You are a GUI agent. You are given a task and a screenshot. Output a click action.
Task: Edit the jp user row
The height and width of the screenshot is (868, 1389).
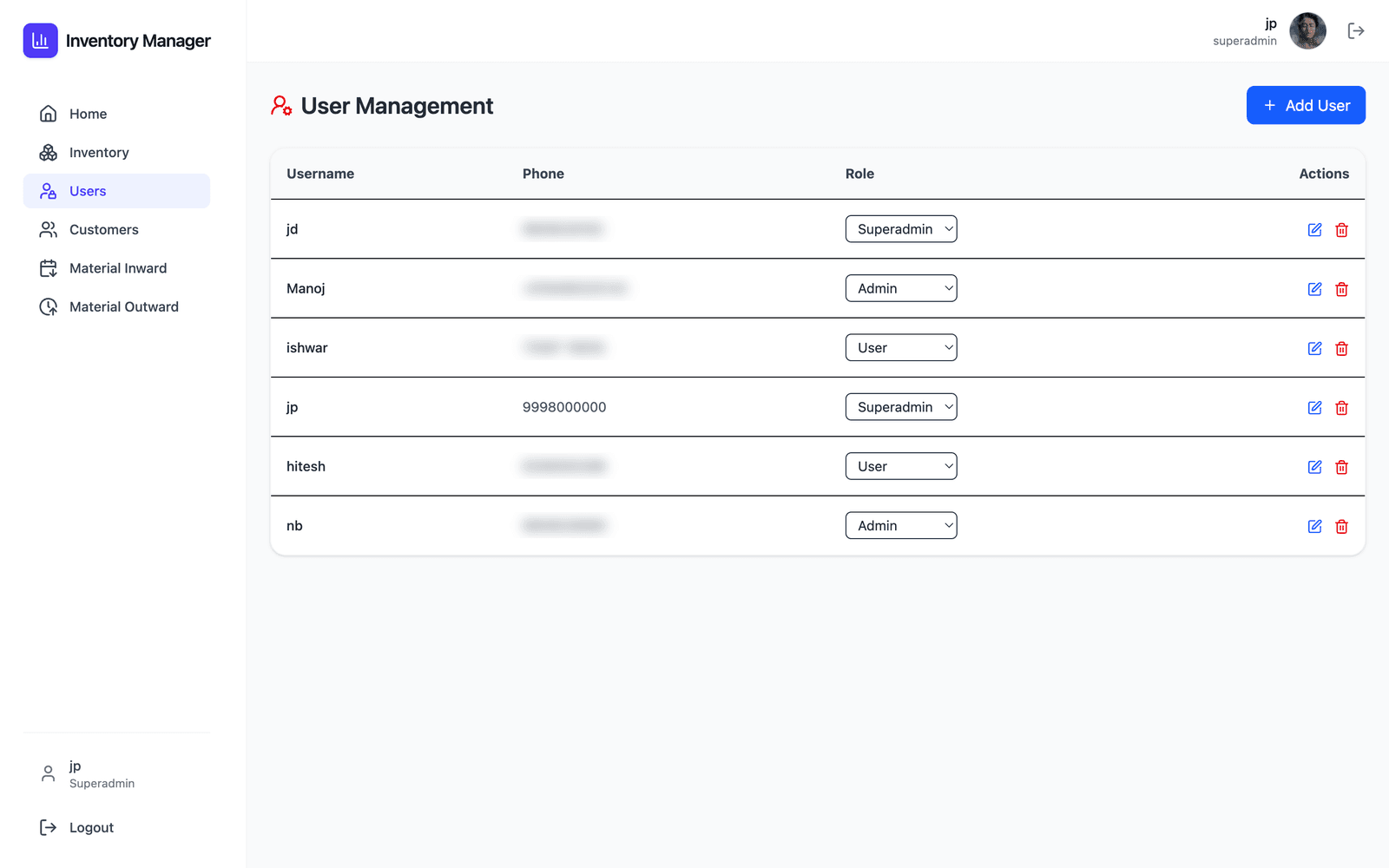tap(1315, 408)
